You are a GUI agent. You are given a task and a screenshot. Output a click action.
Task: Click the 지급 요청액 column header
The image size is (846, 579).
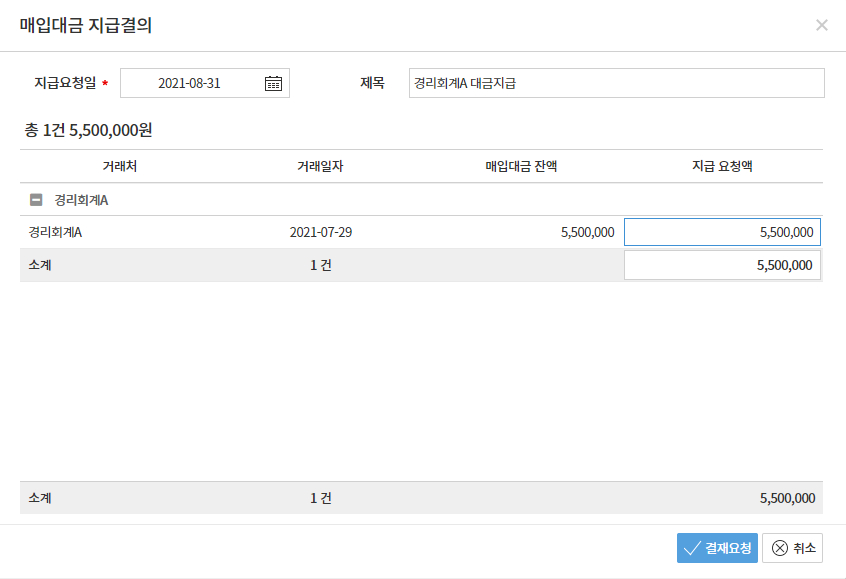click(x=722, y=166)
